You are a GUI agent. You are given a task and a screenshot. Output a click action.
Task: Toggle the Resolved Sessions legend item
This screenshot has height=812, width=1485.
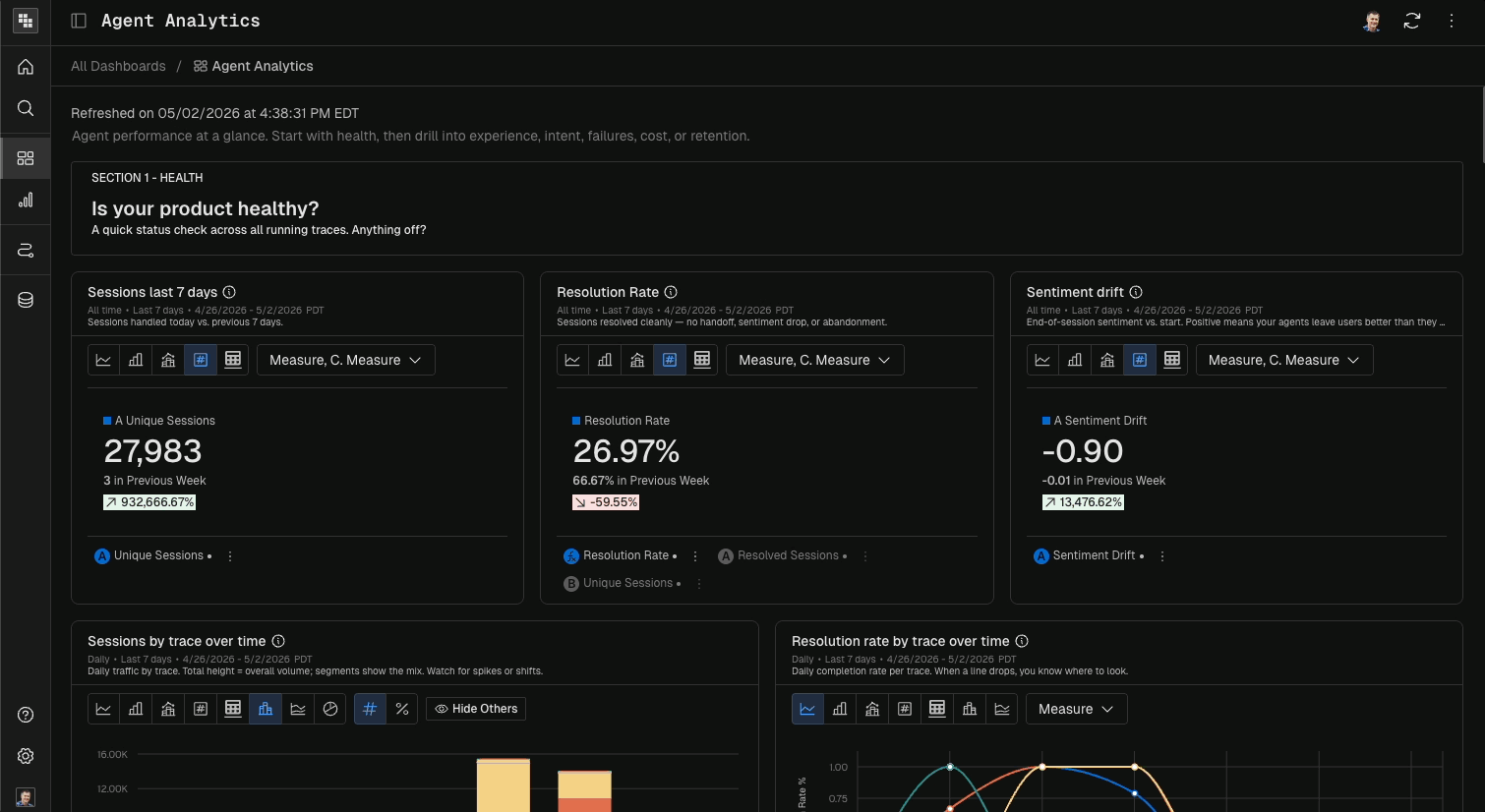coord(783,556)
